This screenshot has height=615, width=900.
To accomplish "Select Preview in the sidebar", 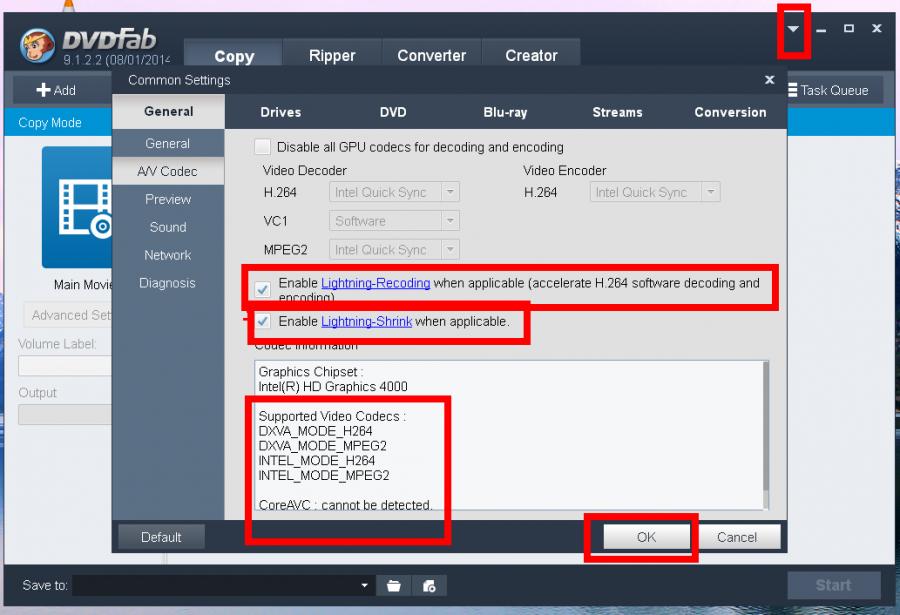I will coord(168,199).
